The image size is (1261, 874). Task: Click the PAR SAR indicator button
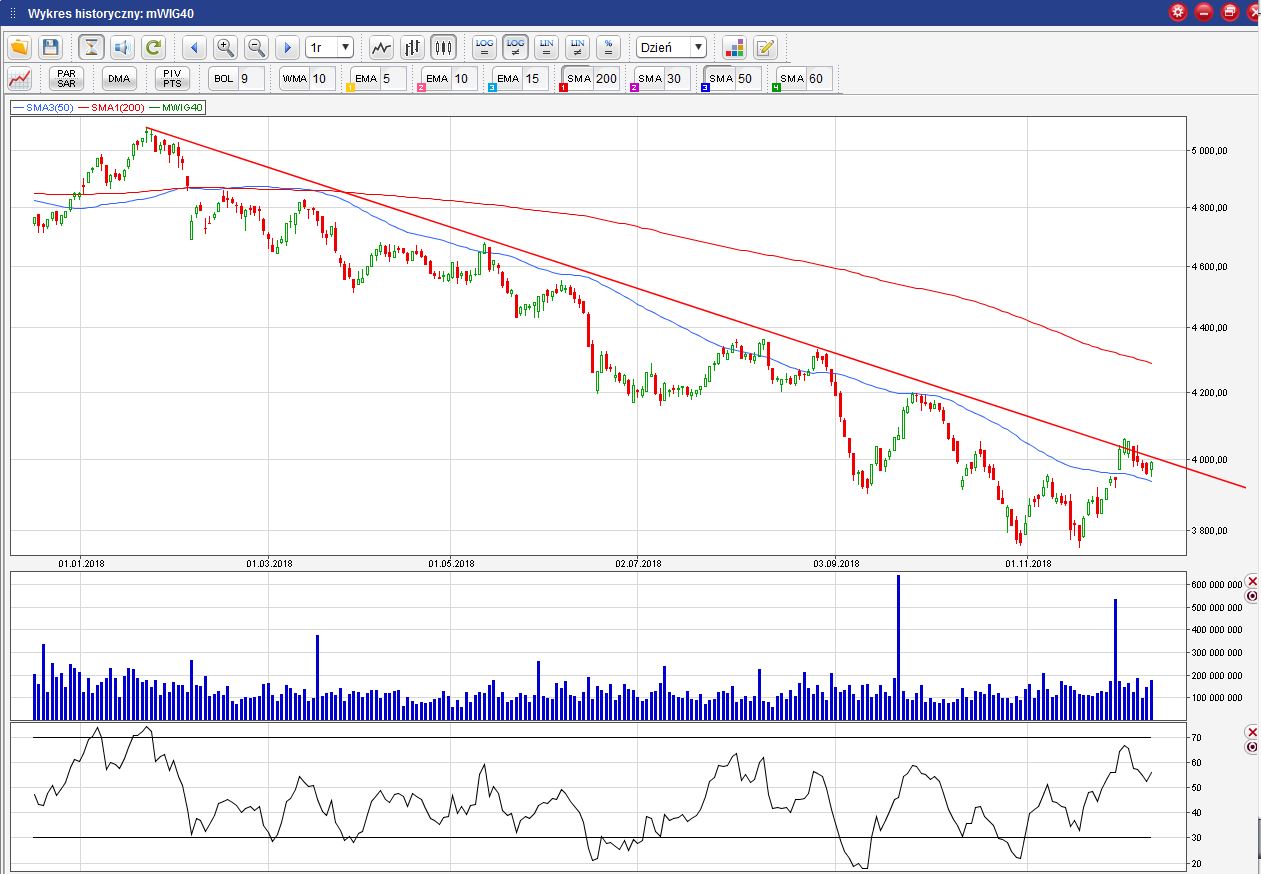point(66,78)
